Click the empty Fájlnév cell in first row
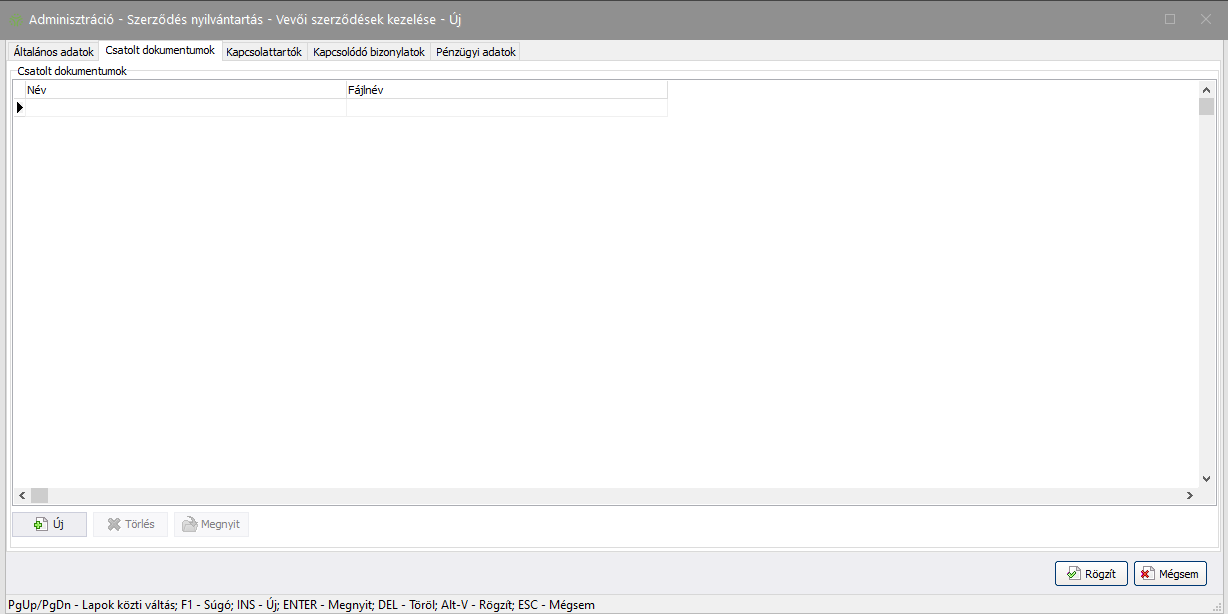Screen dimensions: 1228x614 pyautogui.click(x=506, y=107)
